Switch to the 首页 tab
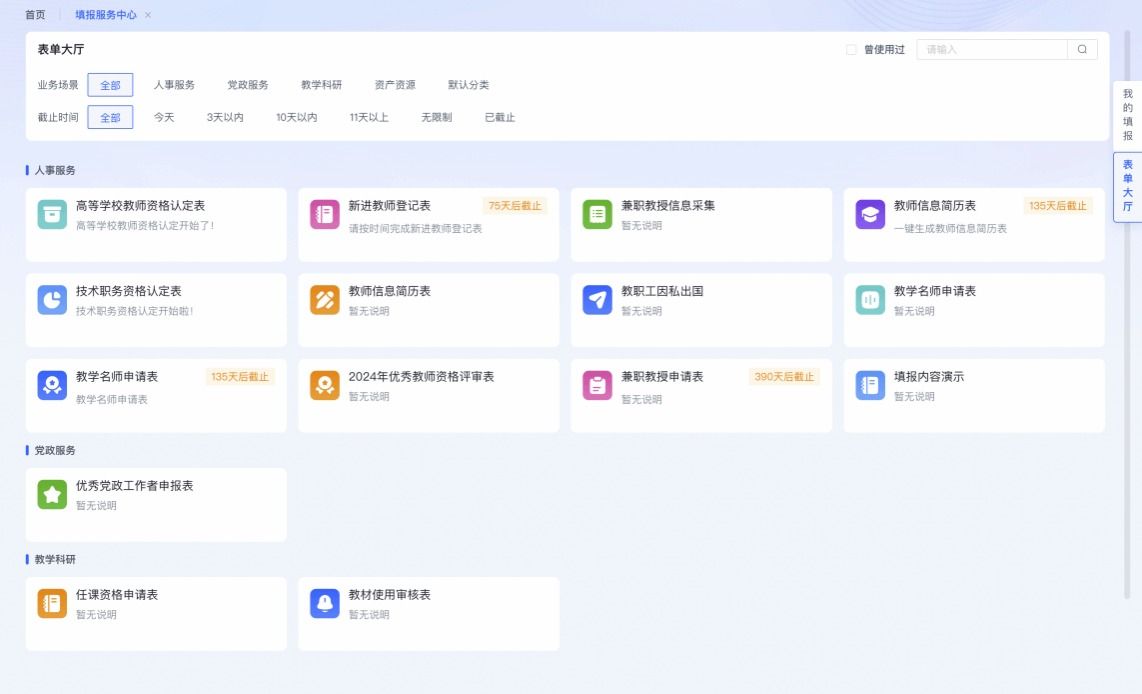This screenshot has height=694, width=1142. pos(35,15)
